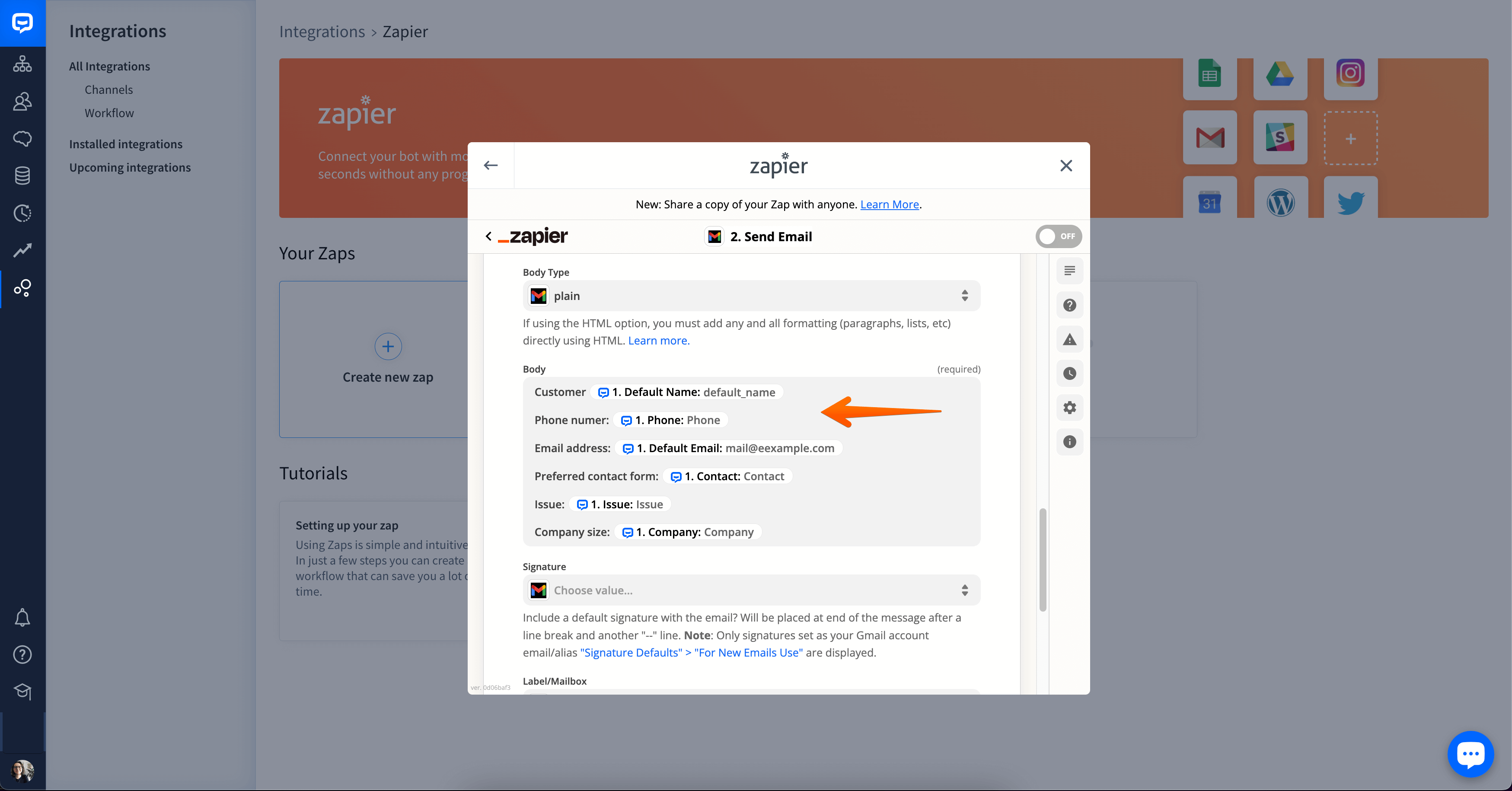This screenshot has width=1512, height=791.
Task: Click inside the email Body field
Action: (x=751, y=462)
